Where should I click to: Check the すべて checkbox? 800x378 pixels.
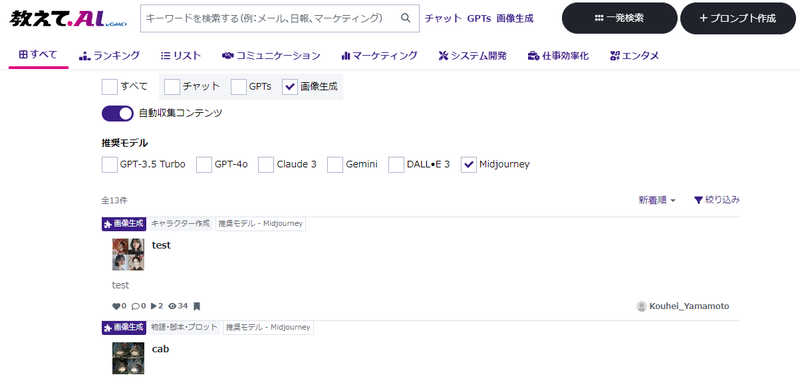[x=110, y=87]
